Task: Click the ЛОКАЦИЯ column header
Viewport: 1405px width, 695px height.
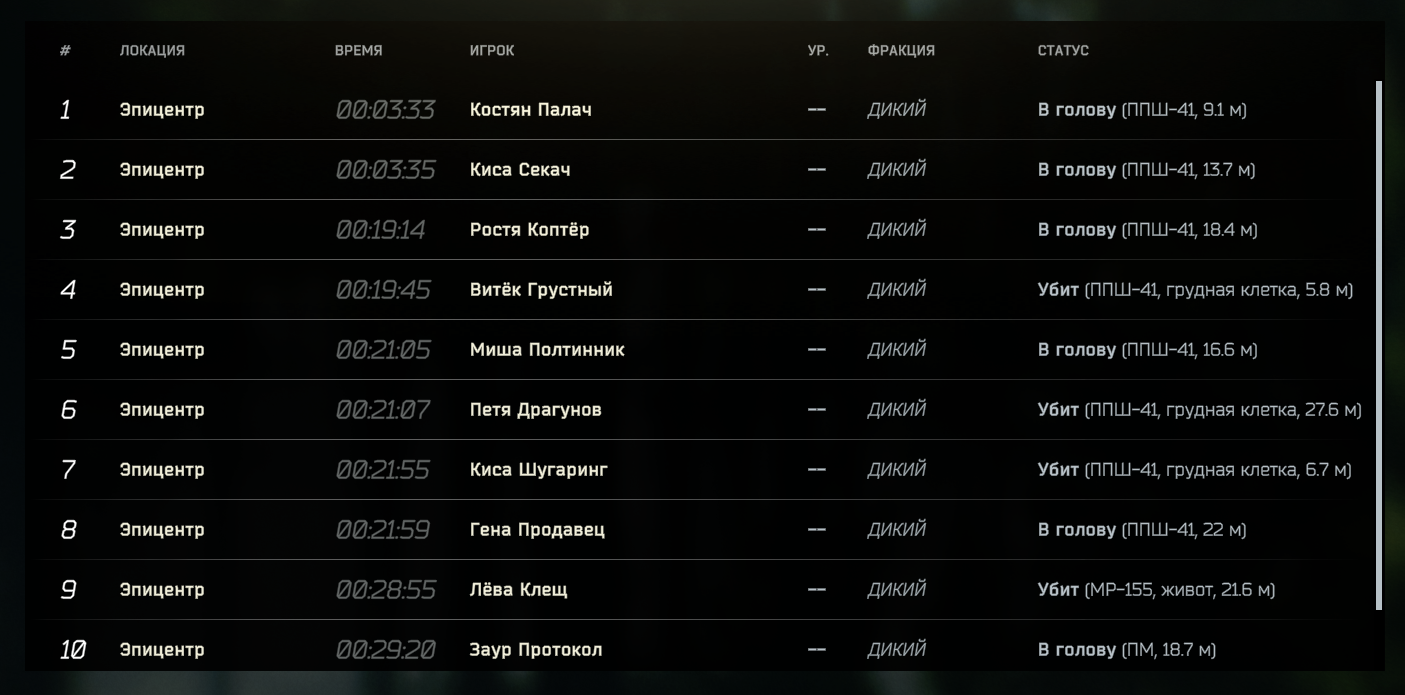Action: [152, 50]
